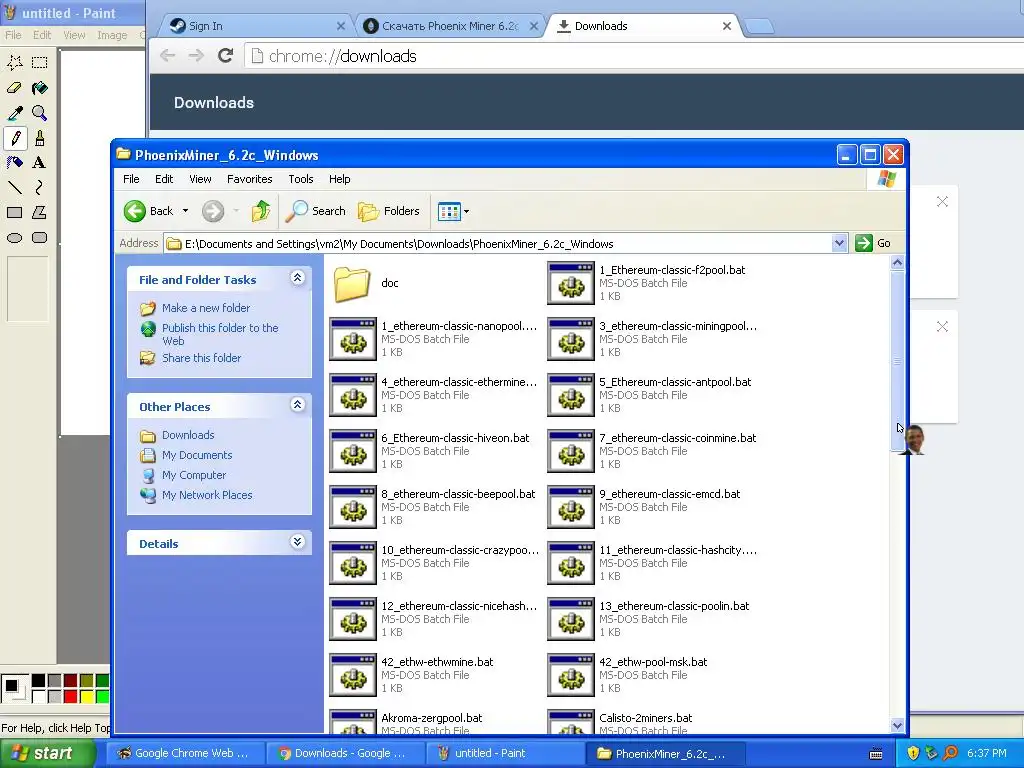Switch to the Sign In Chrome tab
Screen dimensions: 1024x768
click(255, 26)
